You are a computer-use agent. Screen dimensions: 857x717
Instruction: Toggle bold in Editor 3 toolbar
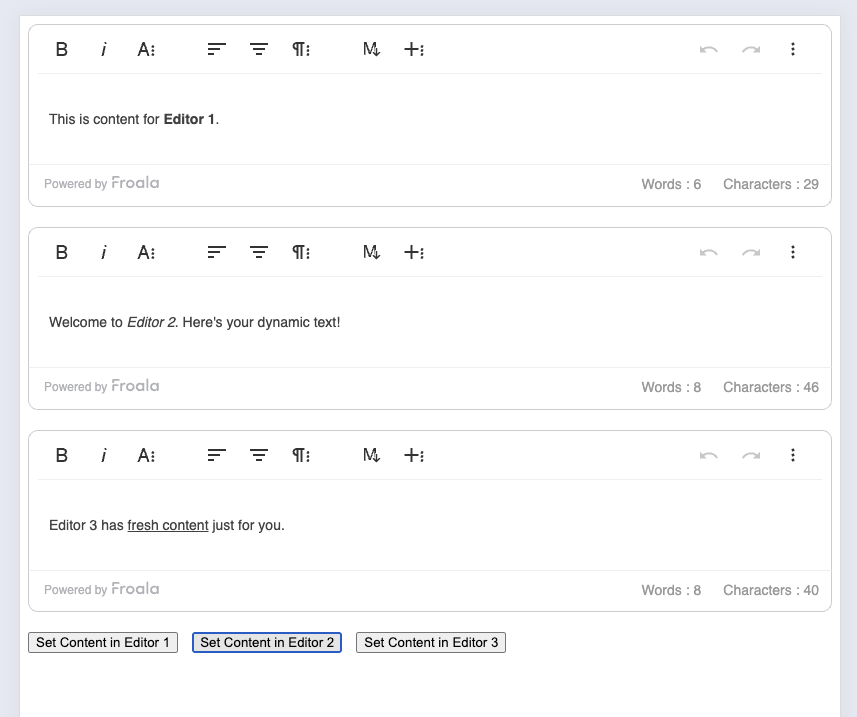pyautogui.click(x=61, y=455)
